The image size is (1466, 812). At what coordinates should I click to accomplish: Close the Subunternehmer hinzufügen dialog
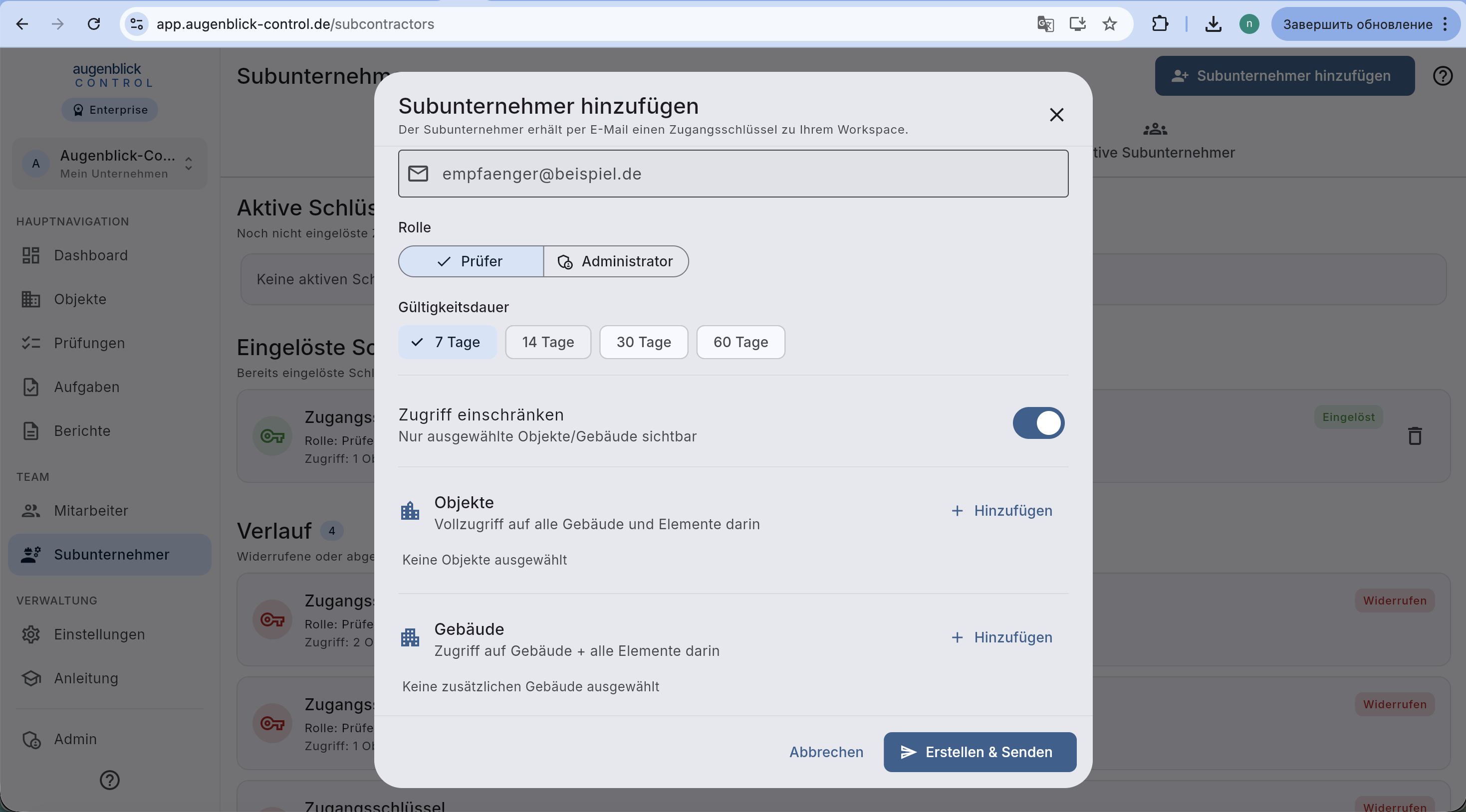tap(1056, 115)
